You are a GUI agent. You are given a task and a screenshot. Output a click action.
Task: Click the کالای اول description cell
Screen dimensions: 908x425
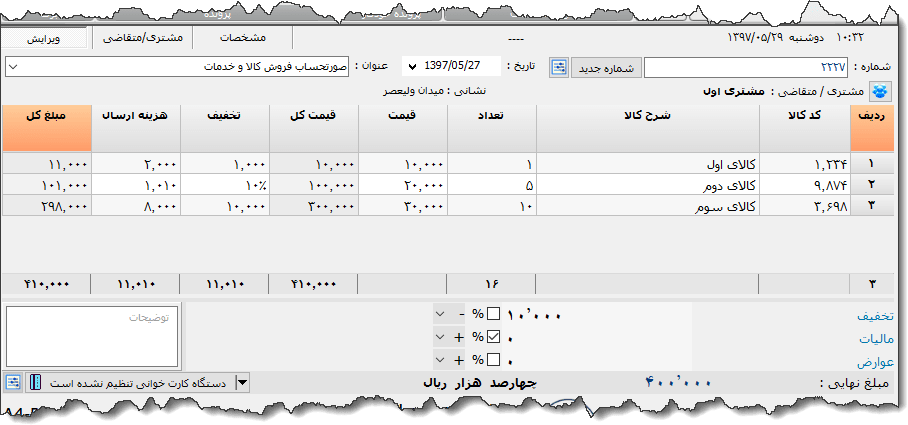pos(648,164)
